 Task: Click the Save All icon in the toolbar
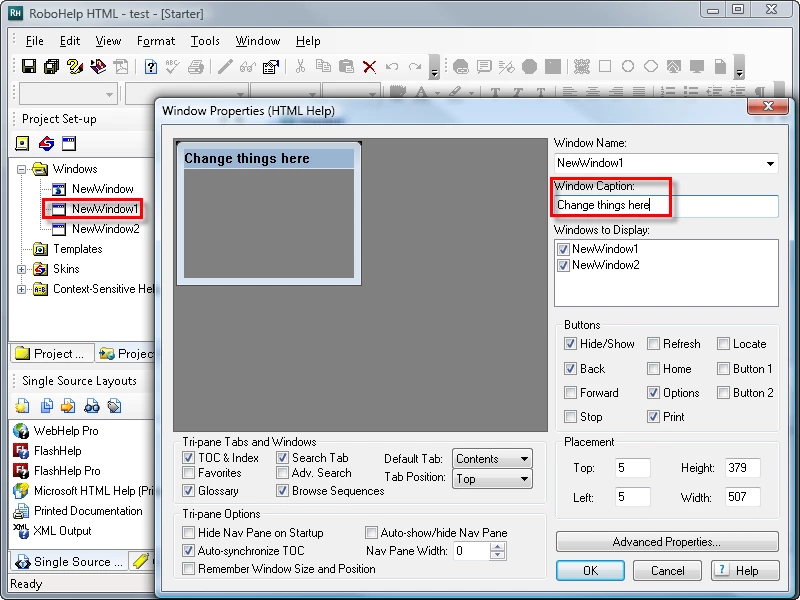point(52,66)
